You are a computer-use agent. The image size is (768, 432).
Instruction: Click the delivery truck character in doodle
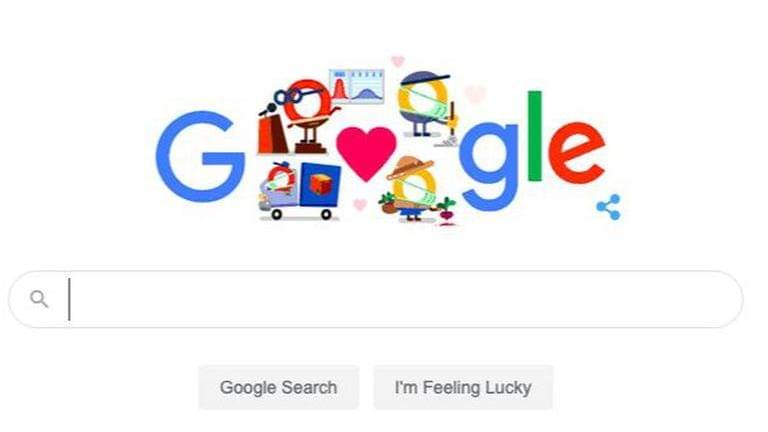pyautogui.click(x=300, y=192)
